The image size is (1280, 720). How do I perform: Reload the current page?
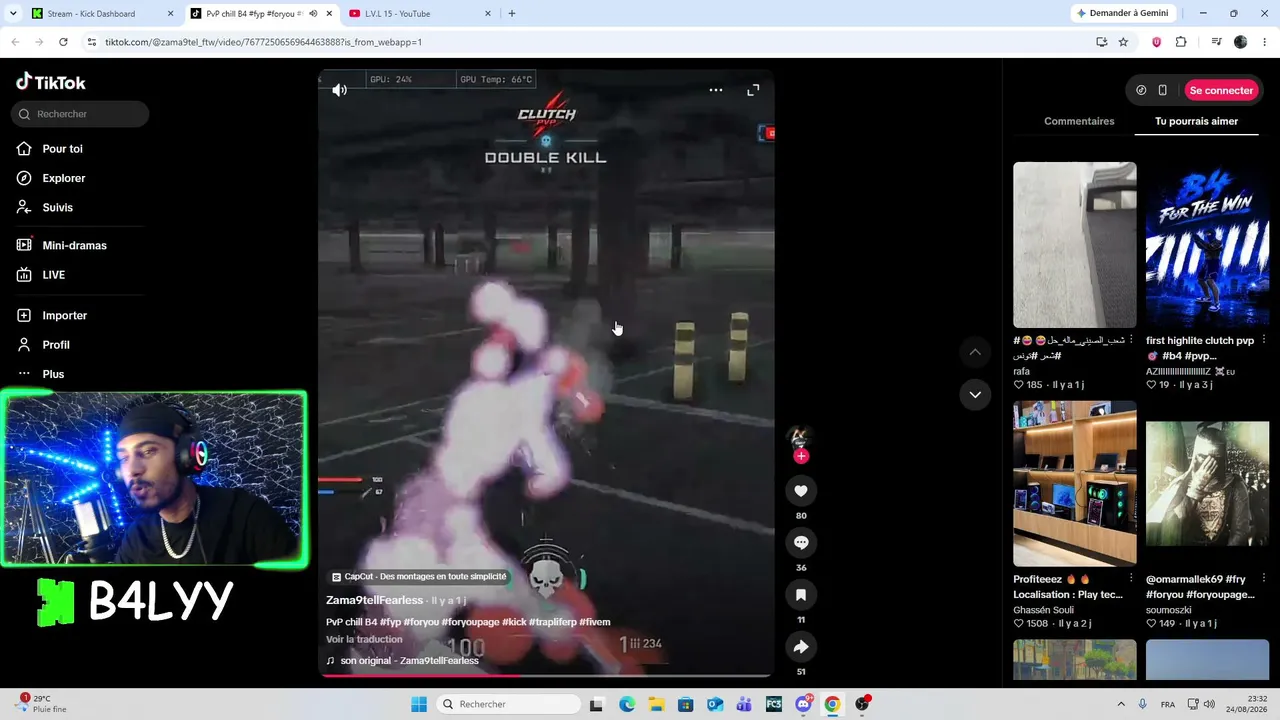(63, 42)
